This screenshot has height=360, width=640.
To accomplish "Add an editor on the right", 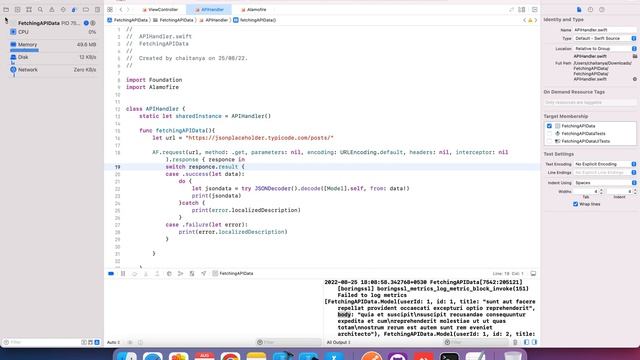I will pyautogui.click(x=534, y=9).
